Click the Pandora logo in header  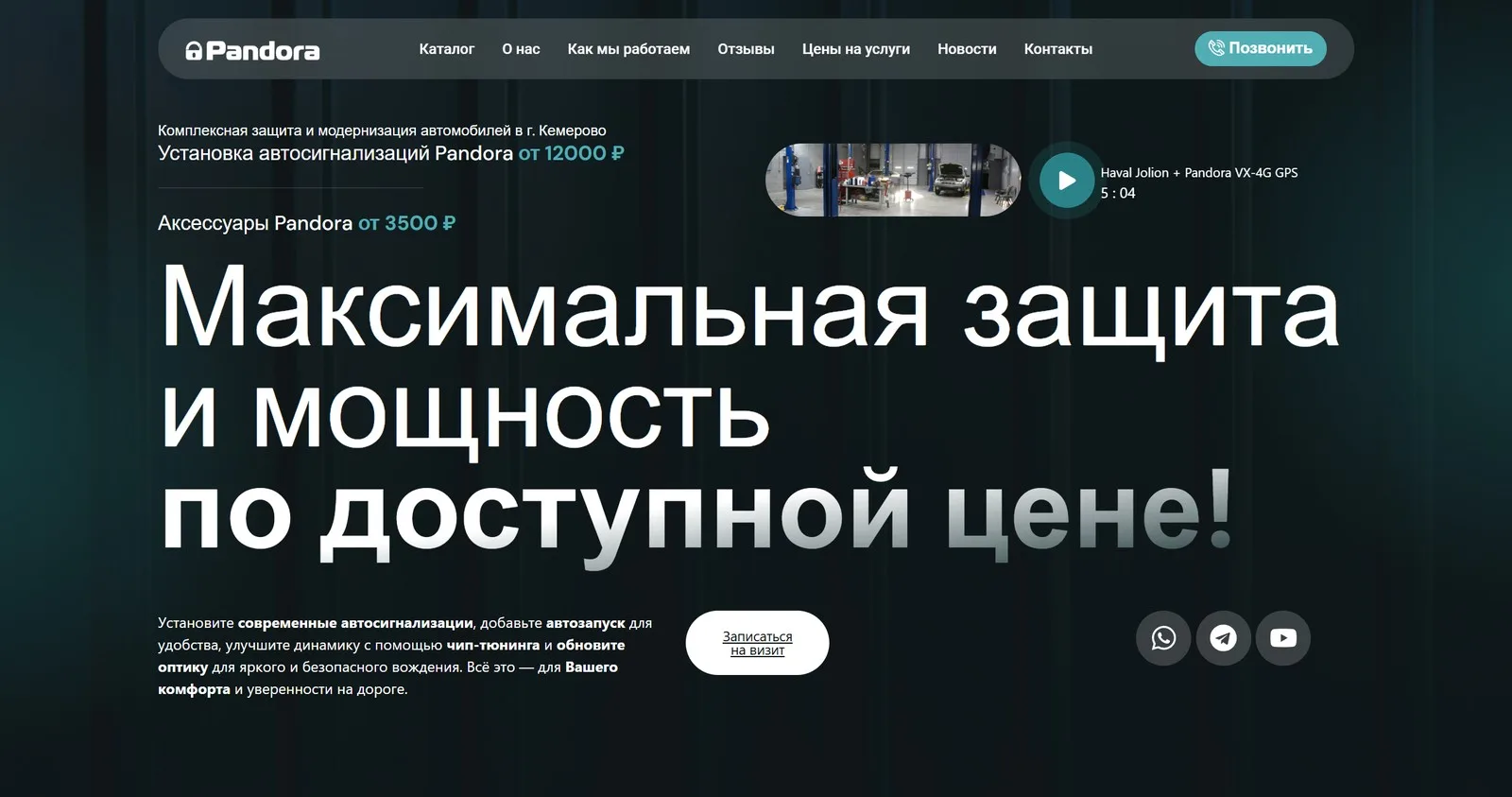click(x=252, y=50)
